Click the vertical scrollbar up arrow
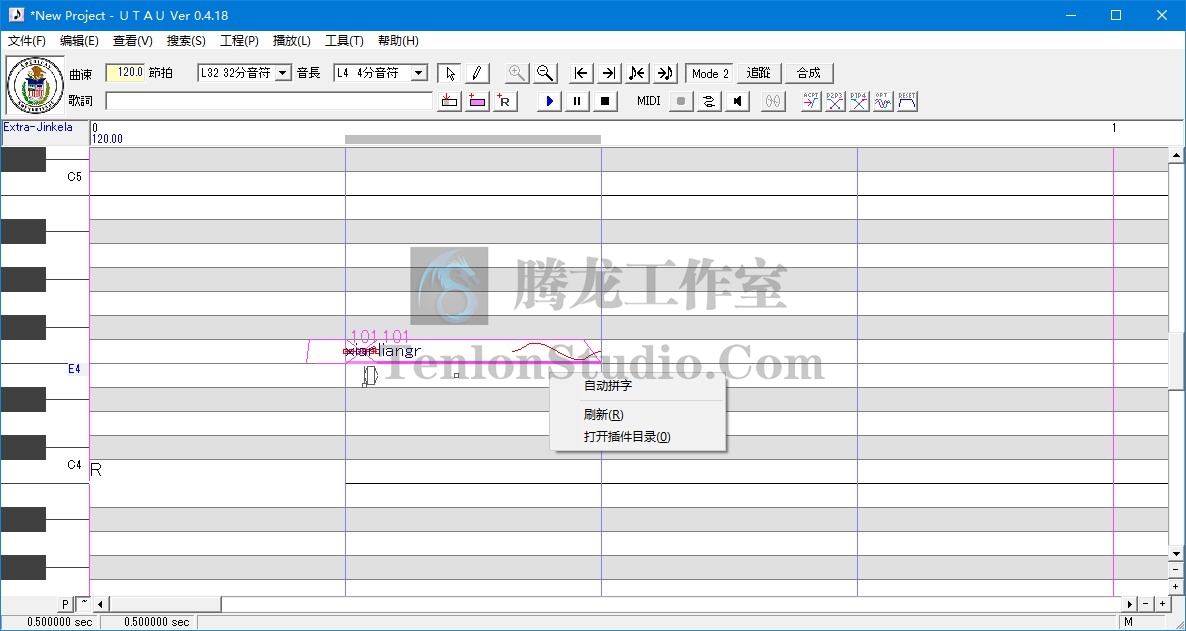1186x631 pixels. tap(1176, 155)
